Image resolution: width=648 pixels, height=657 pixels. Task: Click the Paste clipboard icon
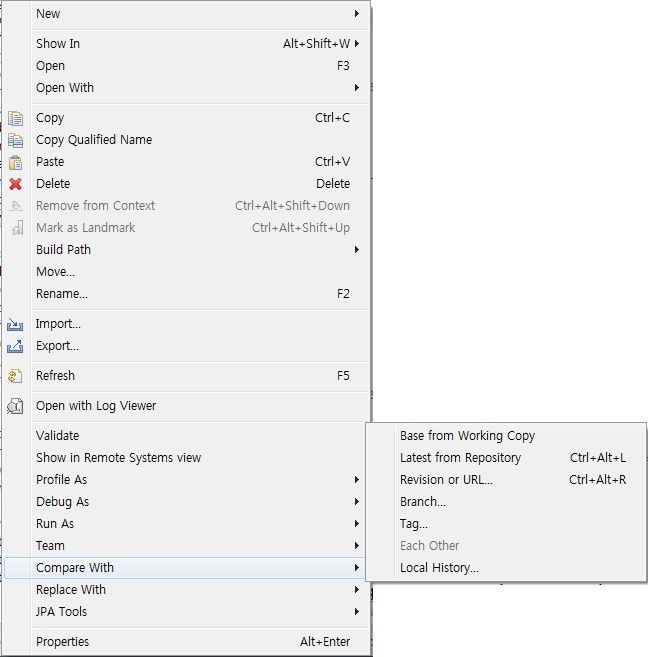coord(15,162)
